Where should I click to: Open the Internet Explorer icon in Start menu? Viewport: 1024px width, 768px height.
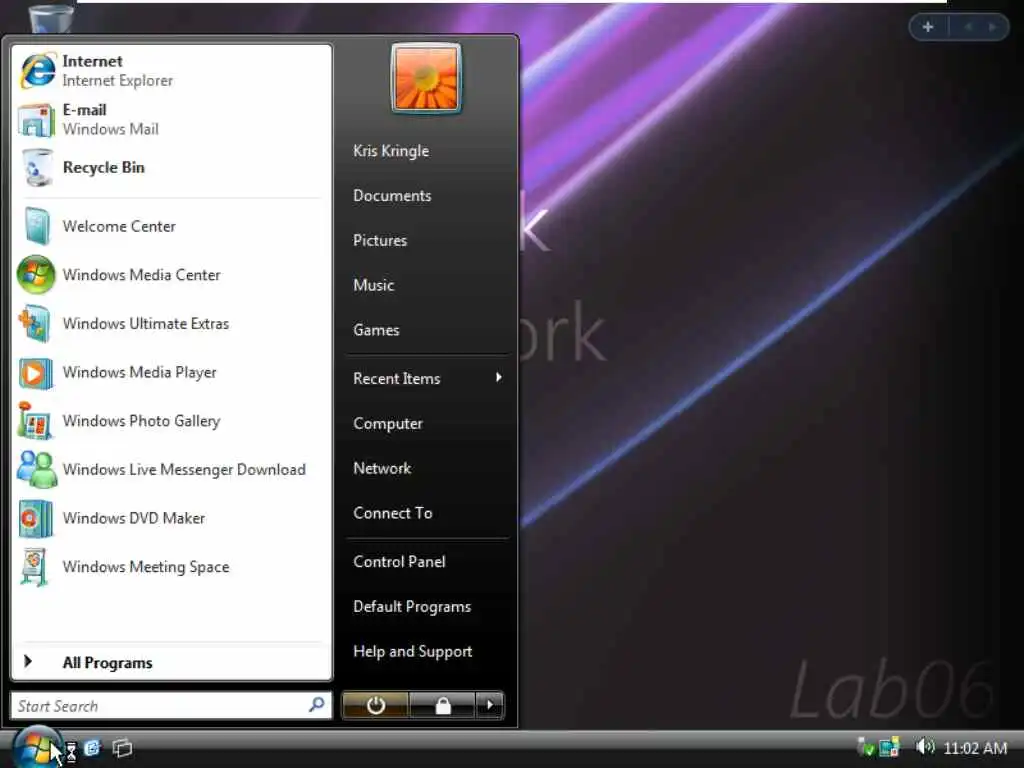(38, 71)
